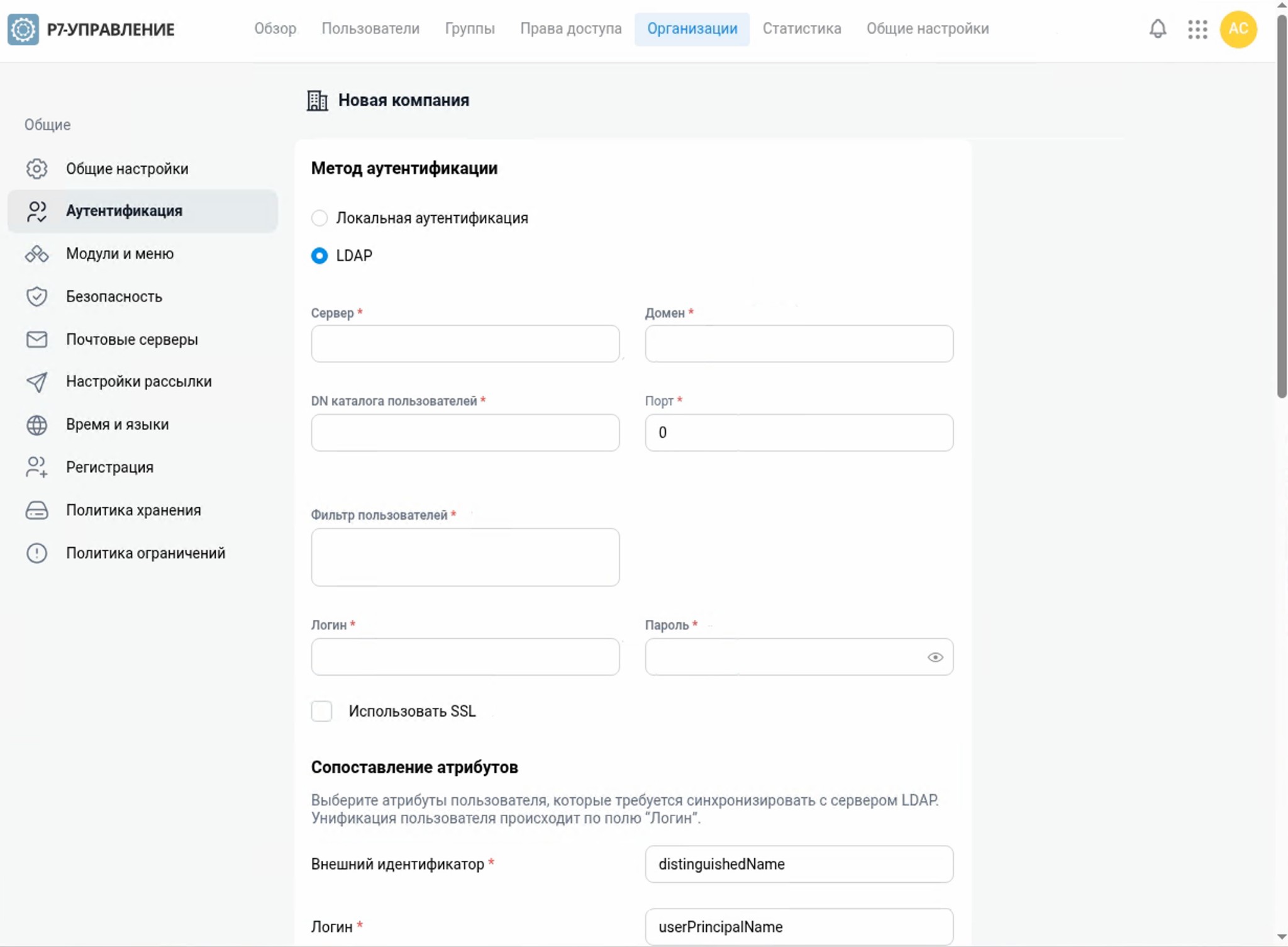Click the Настройки рассылки paper plane icon

pos(36,382)
